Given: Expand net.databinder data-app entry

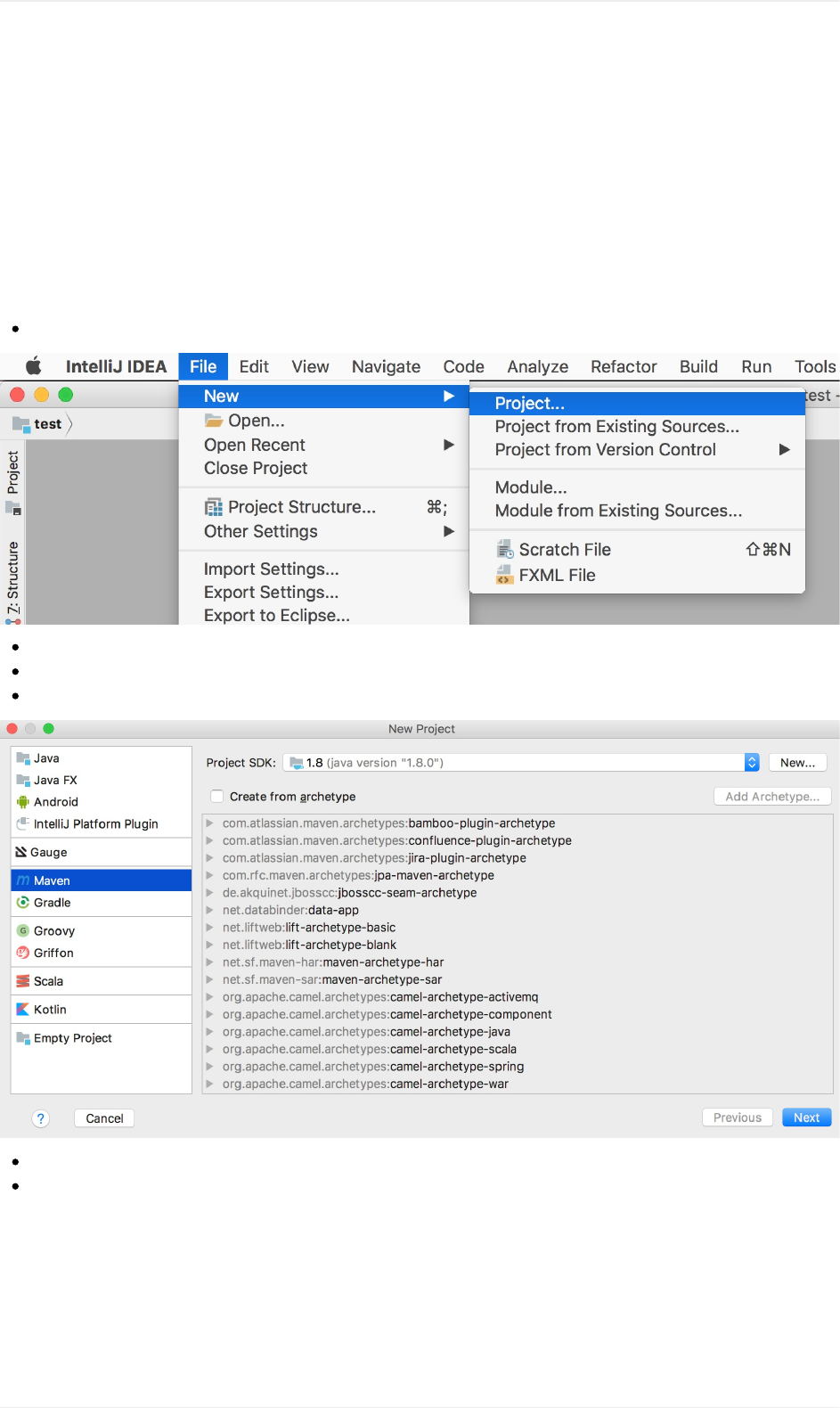Looking at the screenshot, I should tap(210, 910).
